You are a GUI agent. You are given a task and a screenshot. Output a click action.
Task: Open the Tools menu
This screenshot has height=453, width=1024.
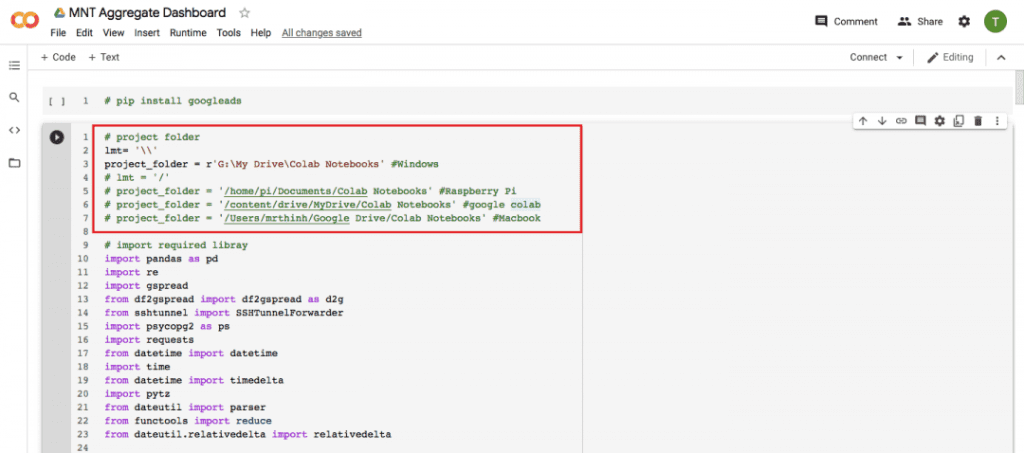click(229, 33)
